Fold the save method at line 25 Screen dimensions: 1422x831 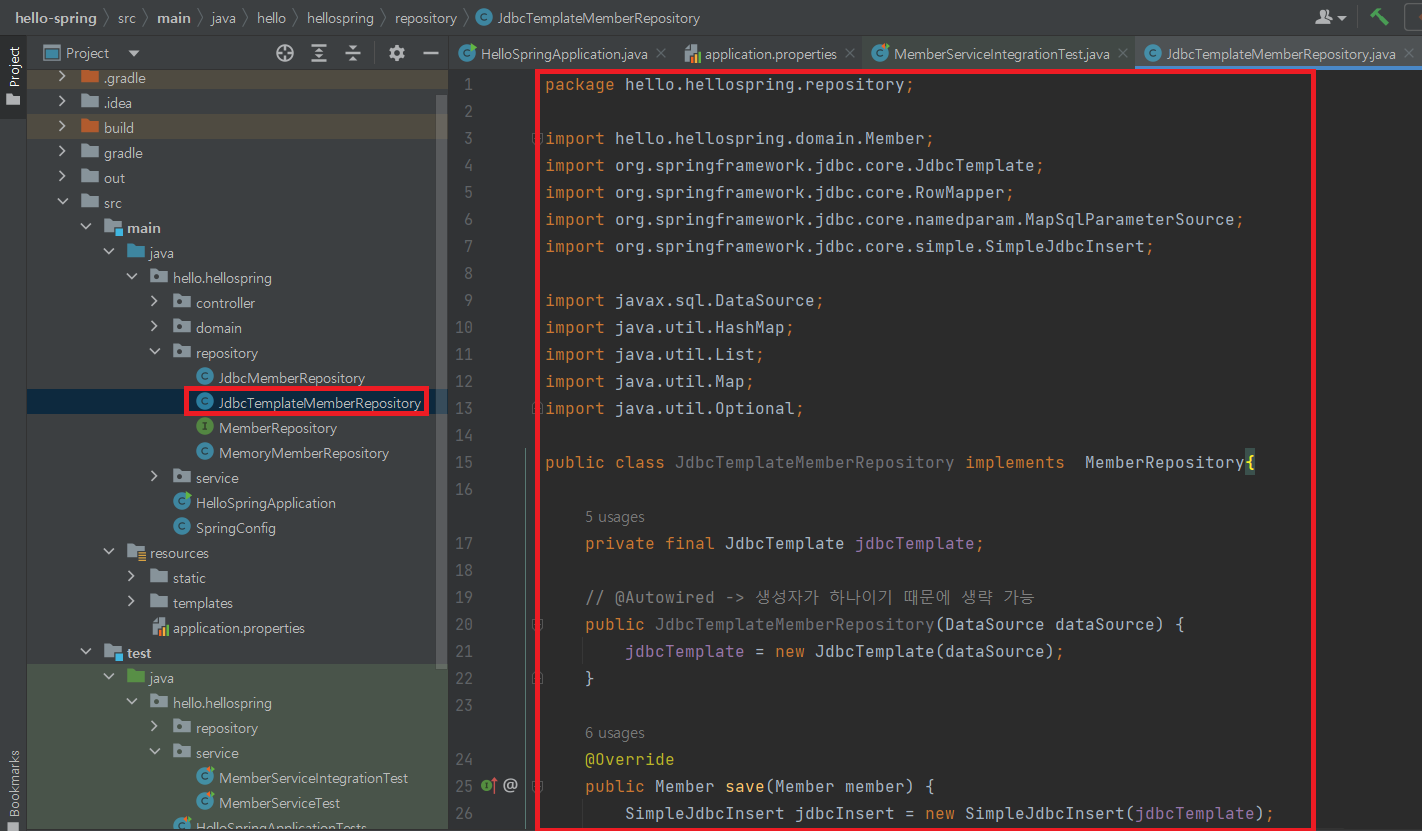click(537, 787)
